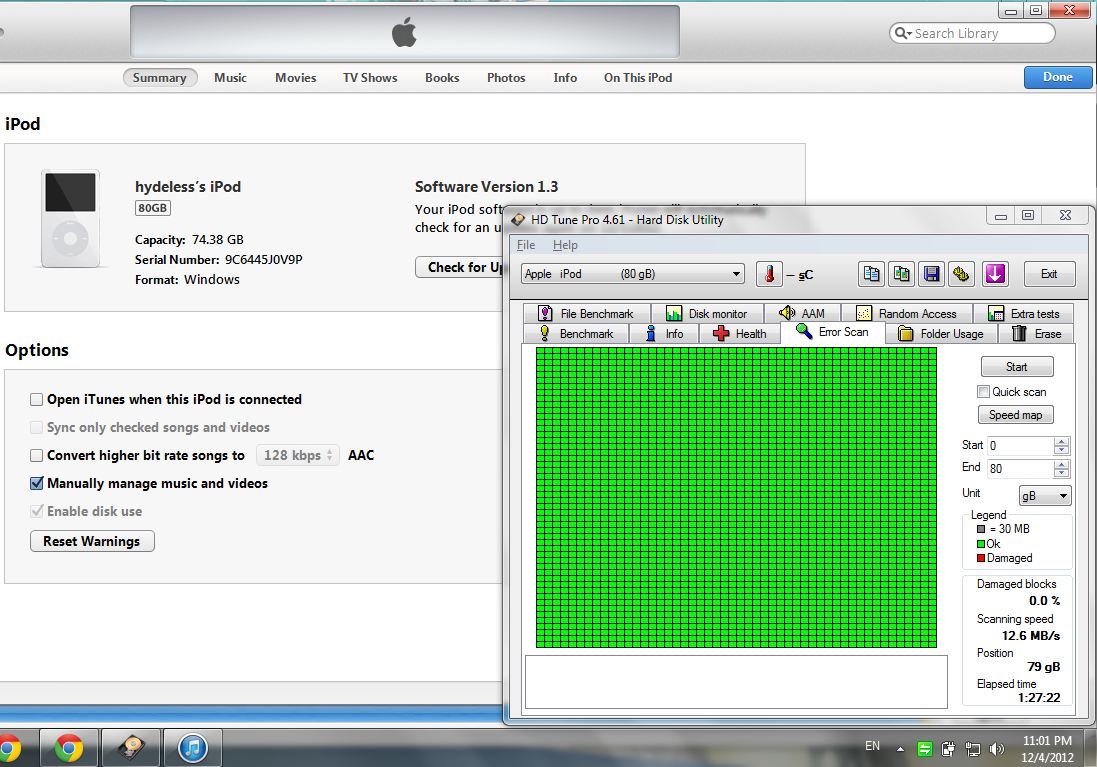Open Chrome from the Windows taskbar
Image resolution: width=1097 pixels, height=767 pixels.
coord(69,748)
